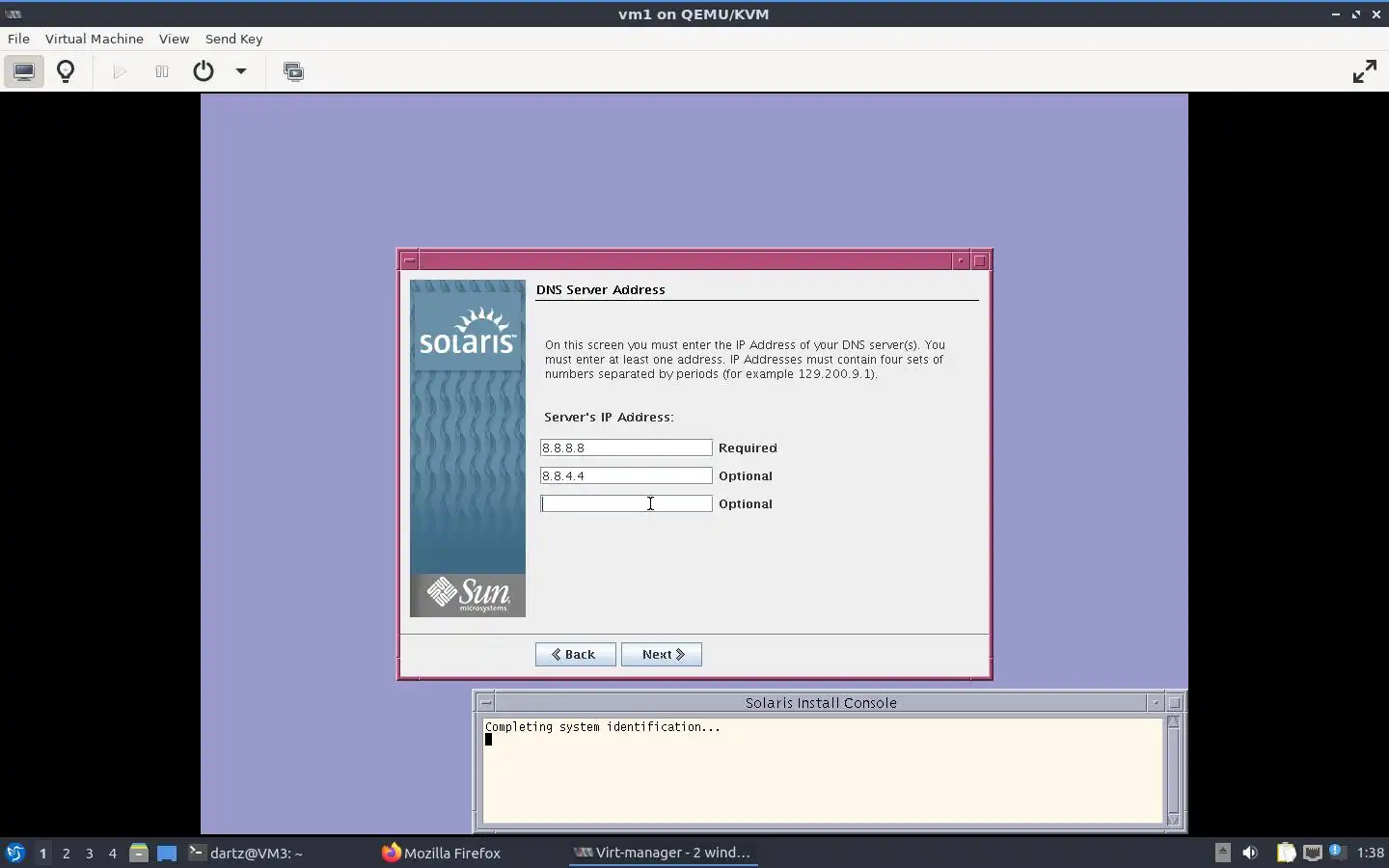Click the virt-manager icon in the title bar
Image resolution: width=1389 pixels, height=868 pixels.
pos(14,14)
